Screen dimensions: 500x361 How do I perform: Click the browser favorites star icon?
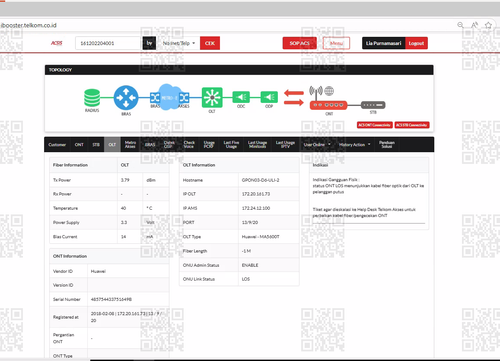tap(488, 25)
